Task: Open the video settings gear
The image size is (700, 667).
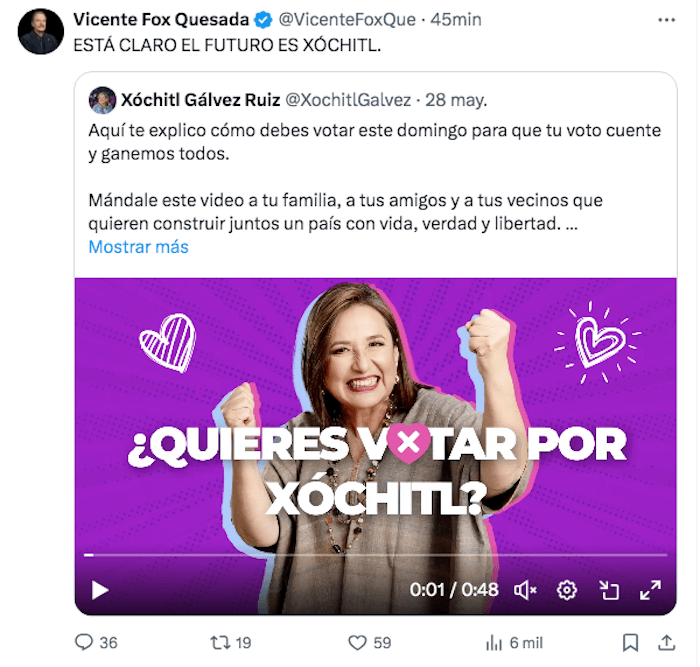Action: (567, 590)
